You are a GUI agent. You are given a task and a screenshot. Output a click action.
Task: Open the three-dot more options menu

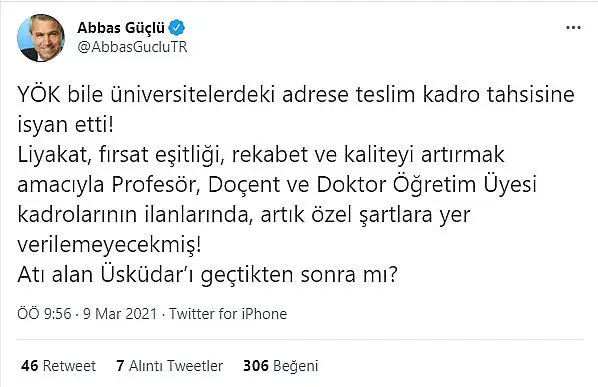[x=573, y=28]
